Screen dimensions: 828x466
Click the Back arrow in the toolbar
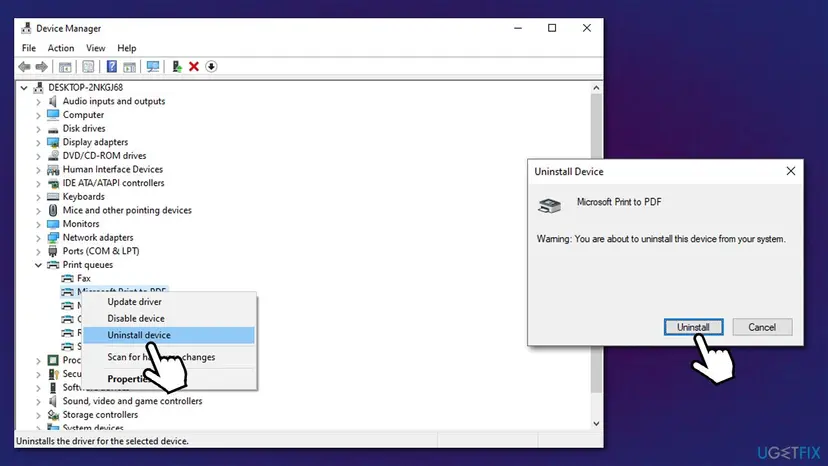pyautogui.click(x=24, y=67)
